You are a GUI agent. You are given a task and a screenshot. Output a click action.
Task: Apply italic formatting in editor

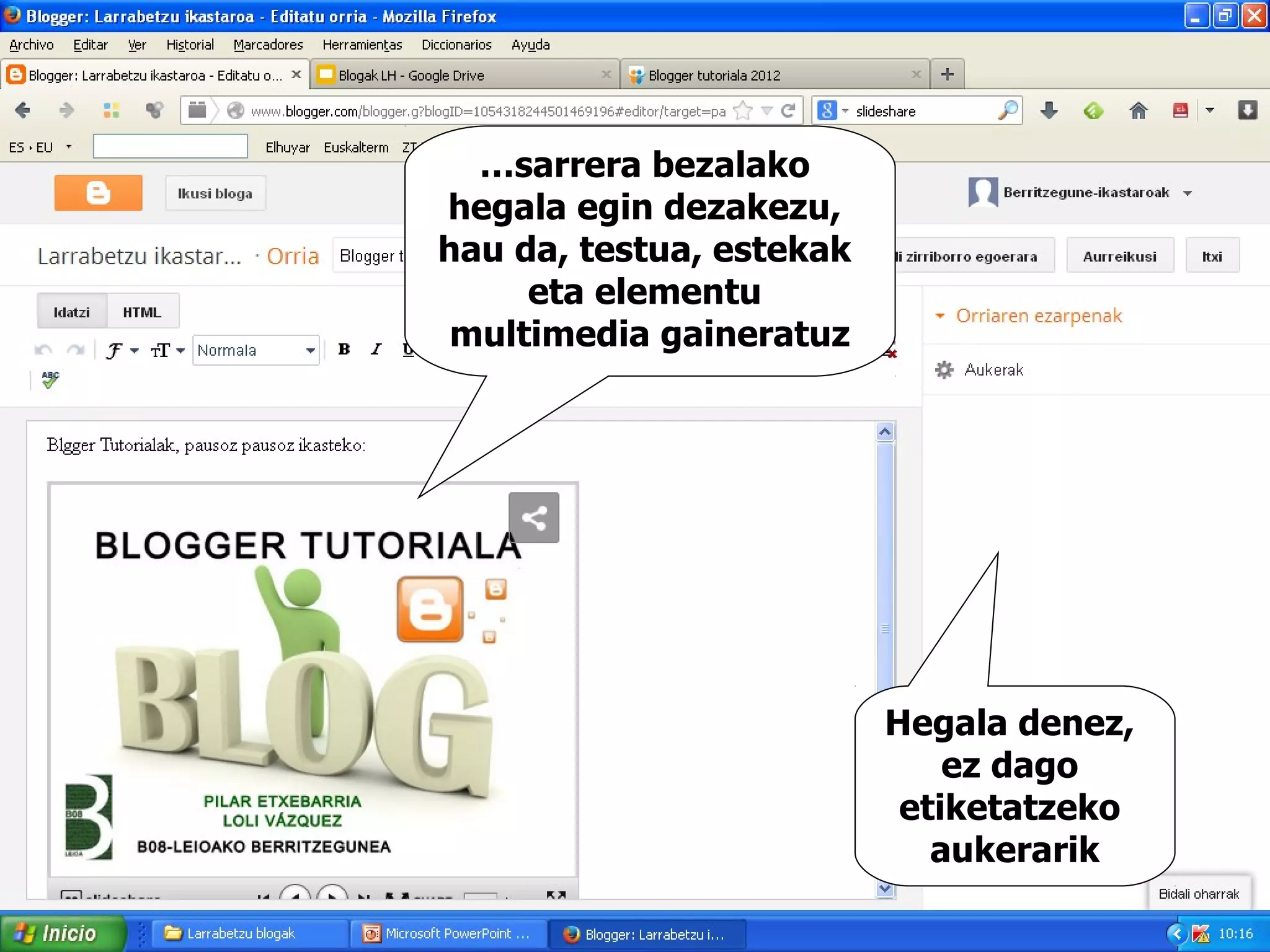coord(376,349)
